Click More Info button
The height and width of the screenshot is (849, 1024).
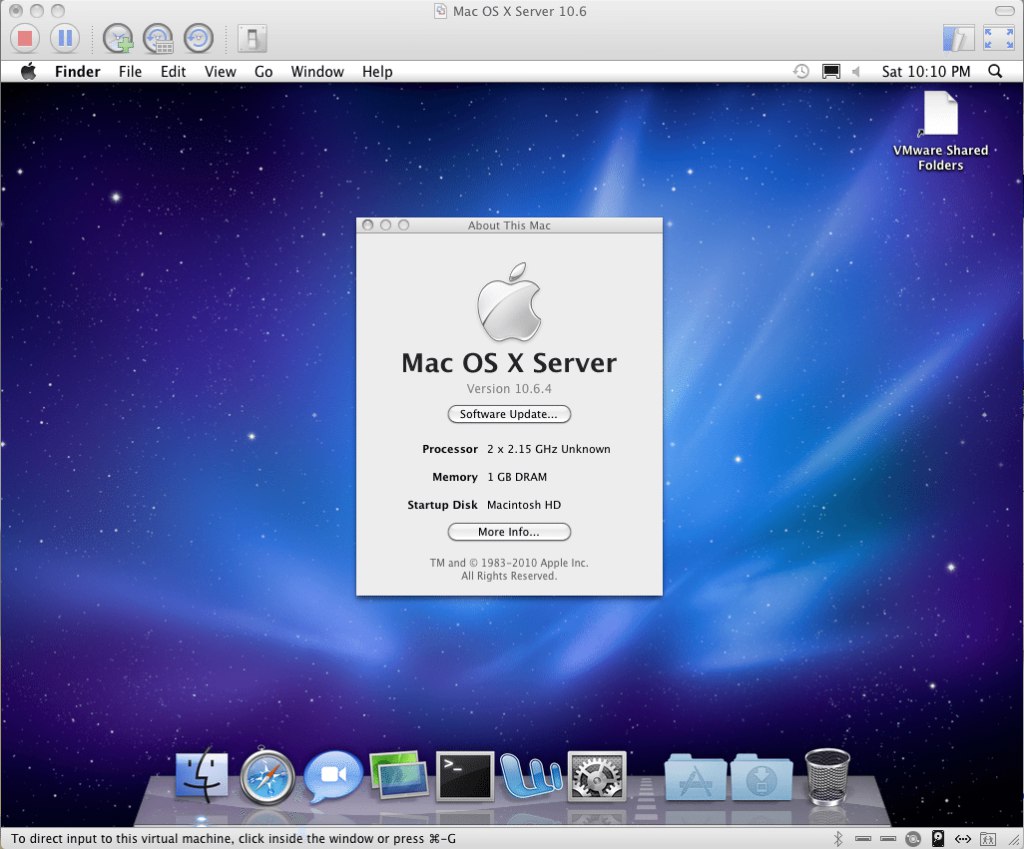[x=509, y=532]
